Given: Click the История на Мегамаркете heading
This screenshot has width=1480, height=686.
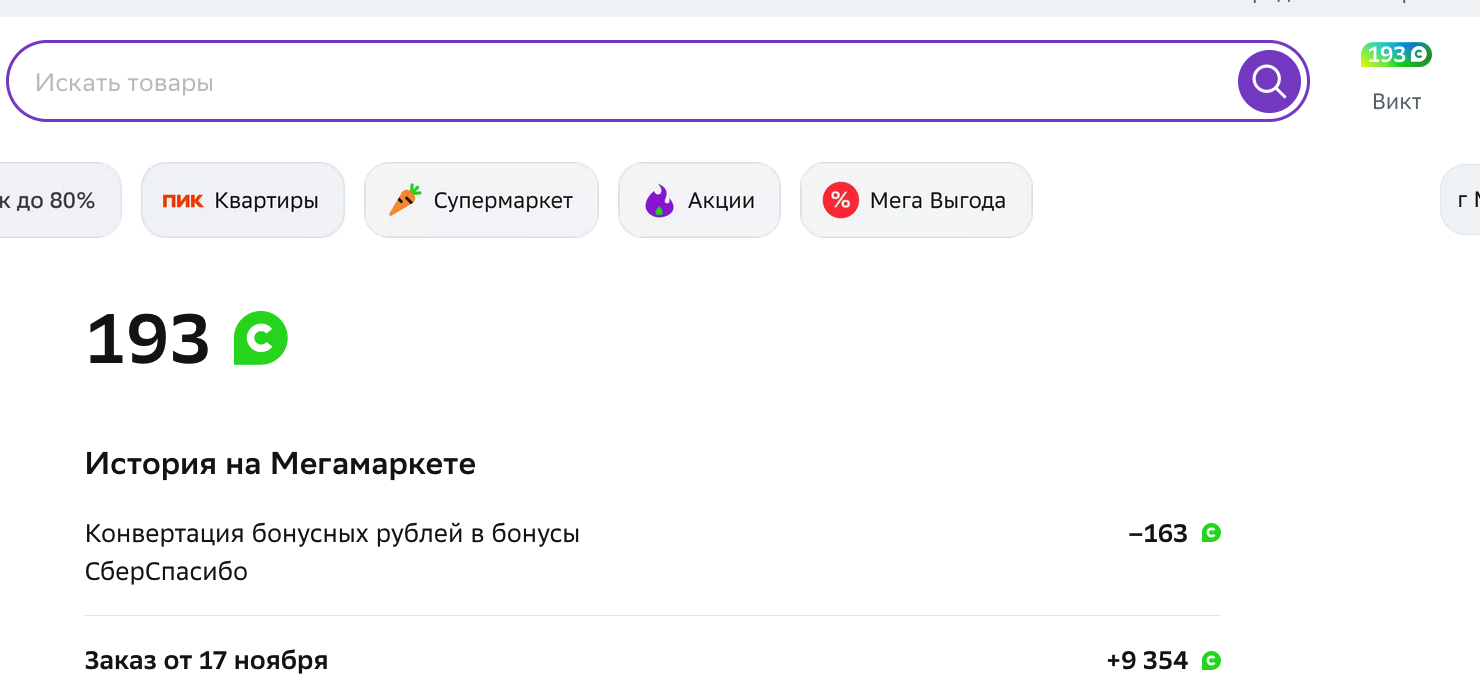Looking at the screenshot, I should click(x=280, y=464).
